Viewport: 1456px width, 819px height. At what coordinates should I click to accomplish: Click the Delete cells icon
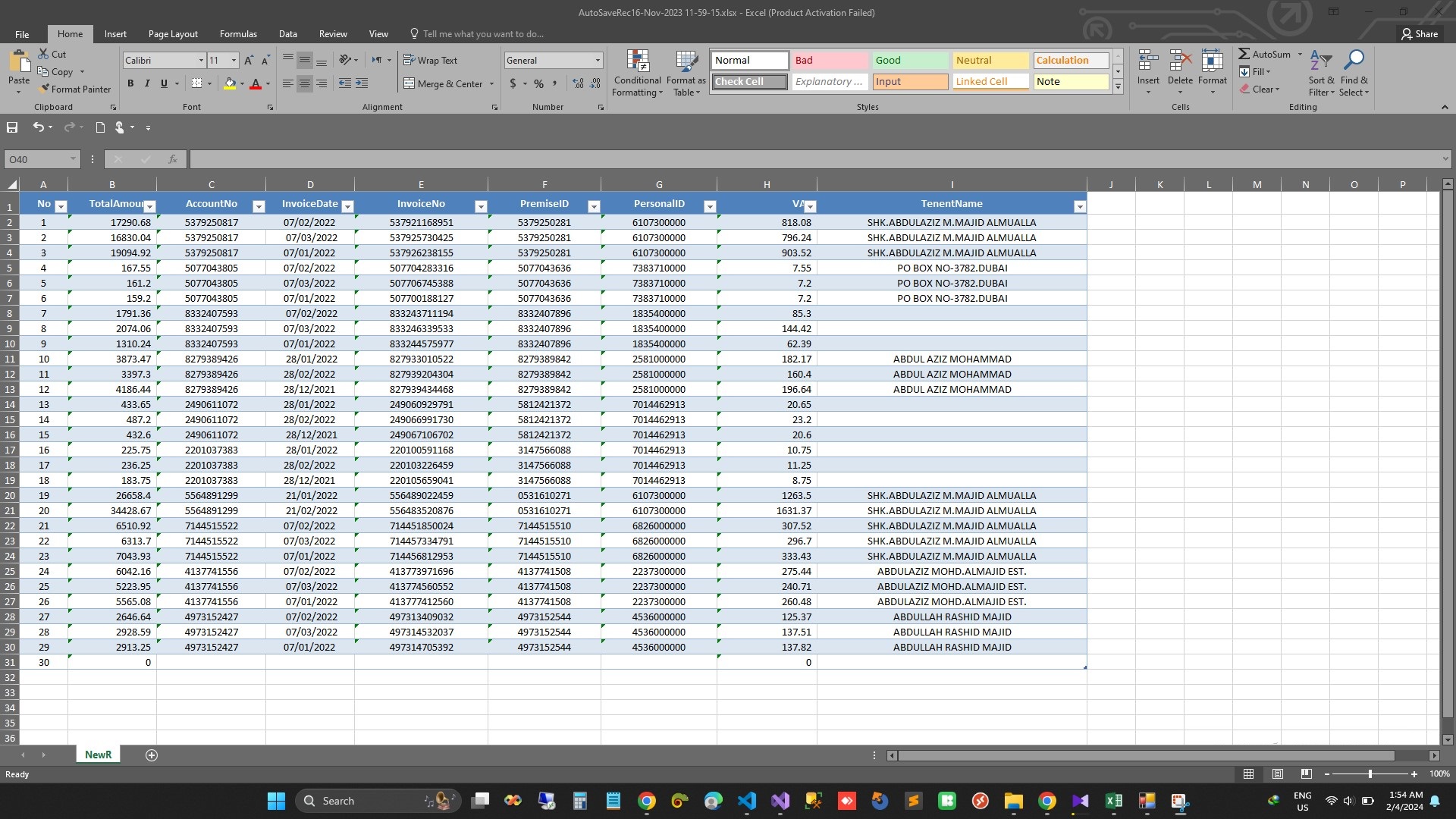pyautogui.click(x=1181, y=61)
